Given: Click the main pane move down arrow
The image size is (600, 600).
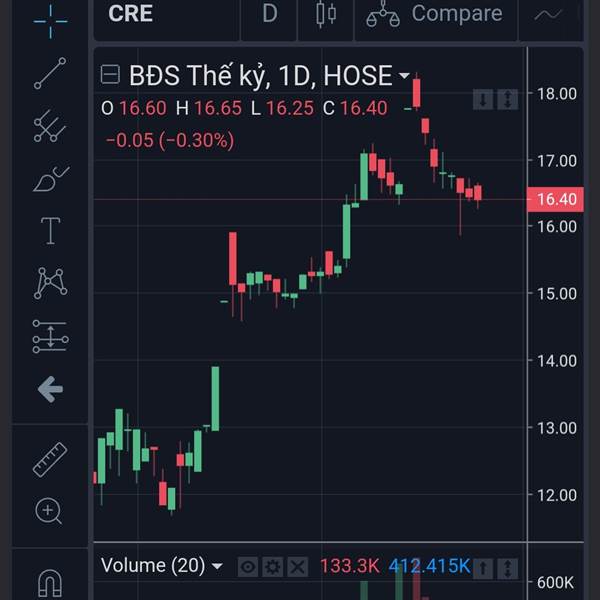Looking at the screenshot, I should [x=483, y=99].
